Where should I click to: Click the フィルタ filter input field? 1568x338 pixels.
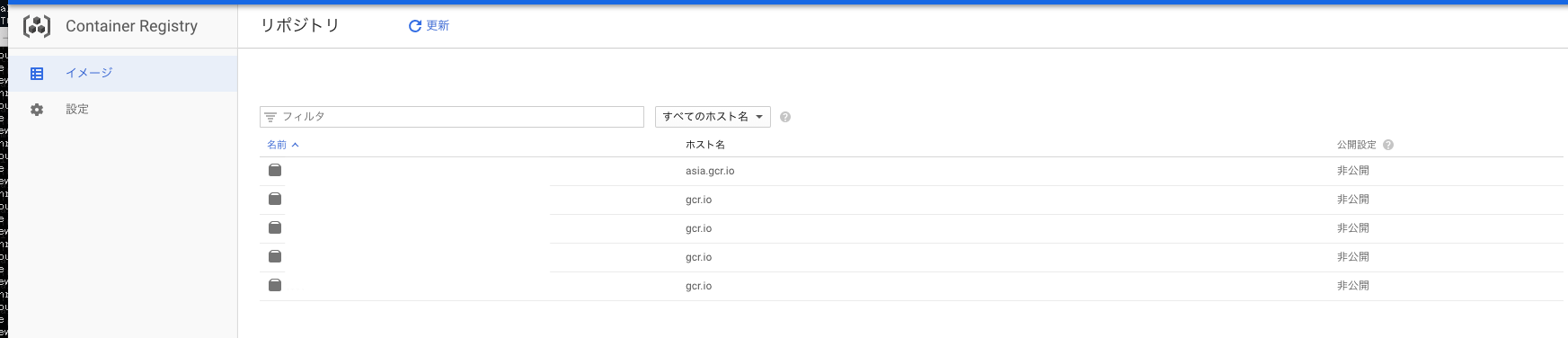pyautogui.click(x=452, y=117)
